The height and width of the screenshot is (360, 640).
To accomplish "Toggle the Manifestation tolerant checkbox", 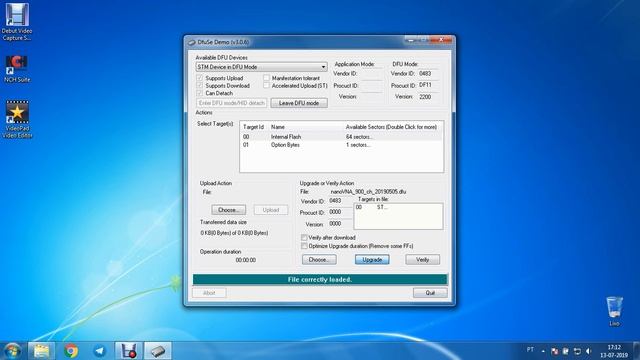I will pos(266,78).
